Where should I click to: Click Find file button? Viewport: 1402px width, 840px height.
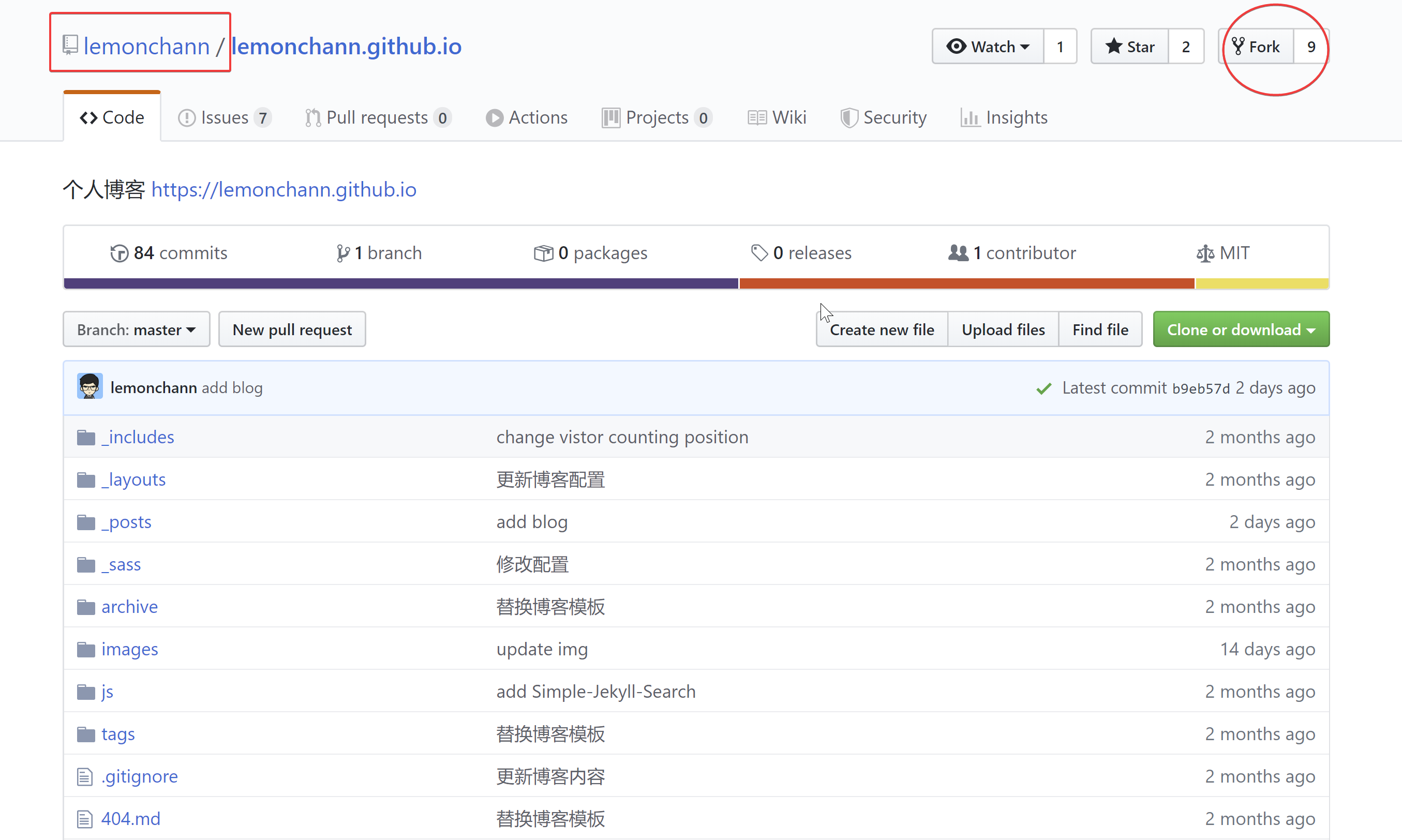point(1100,329)
